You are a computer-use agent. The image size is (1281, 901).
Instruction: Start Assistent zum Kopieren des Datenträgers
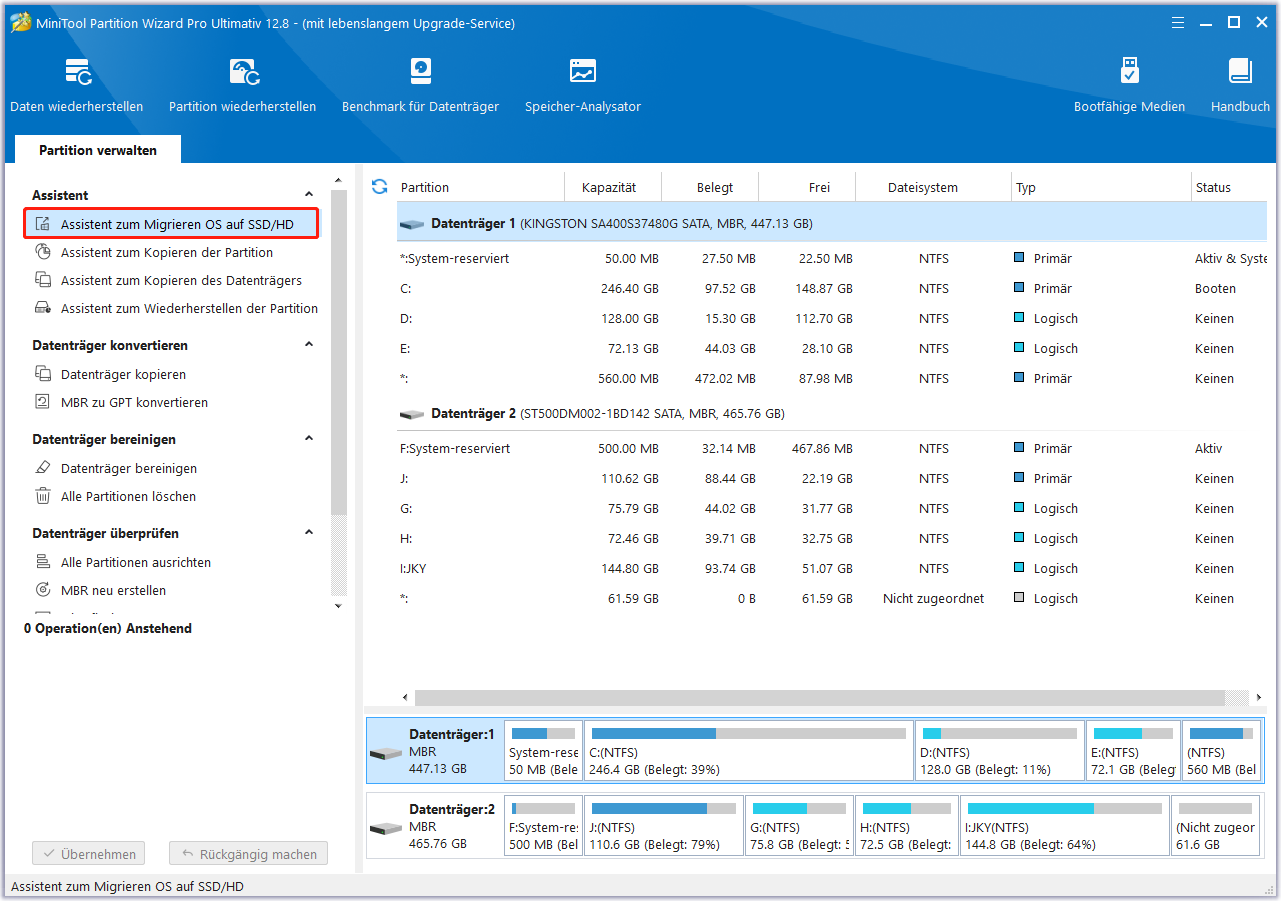(181, 281)
